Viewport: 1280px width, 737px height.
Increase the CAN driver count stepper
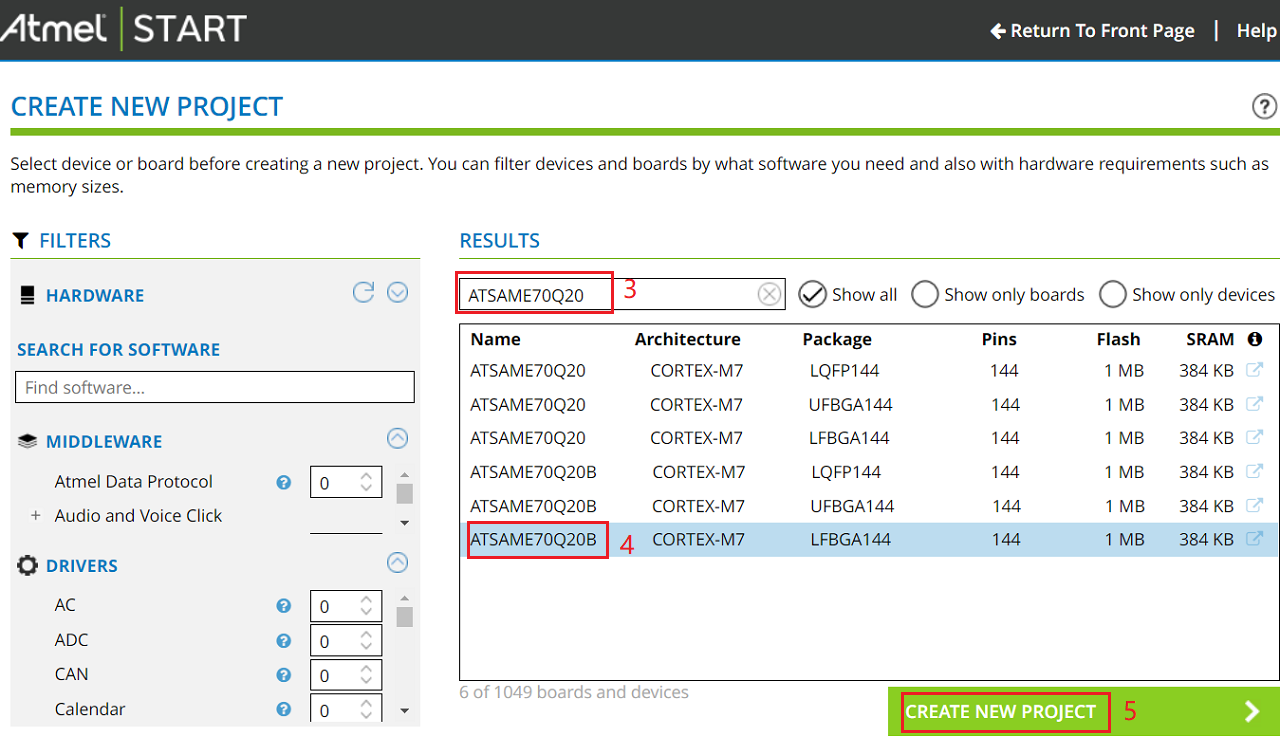point(366,669)
